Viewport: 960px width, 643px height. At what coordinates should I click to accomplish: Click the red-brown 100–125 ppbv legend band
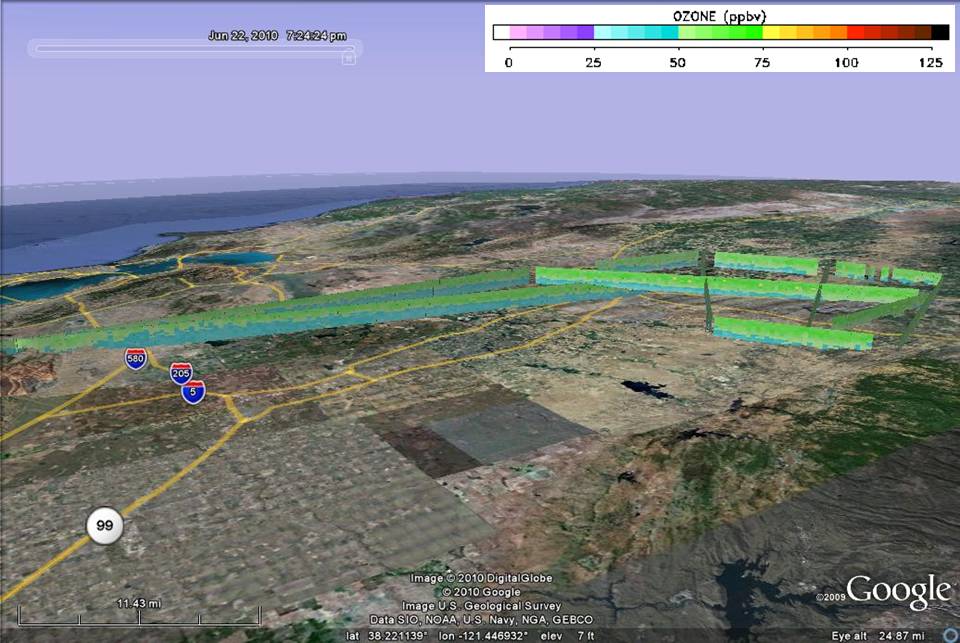(x=889, y=32)
